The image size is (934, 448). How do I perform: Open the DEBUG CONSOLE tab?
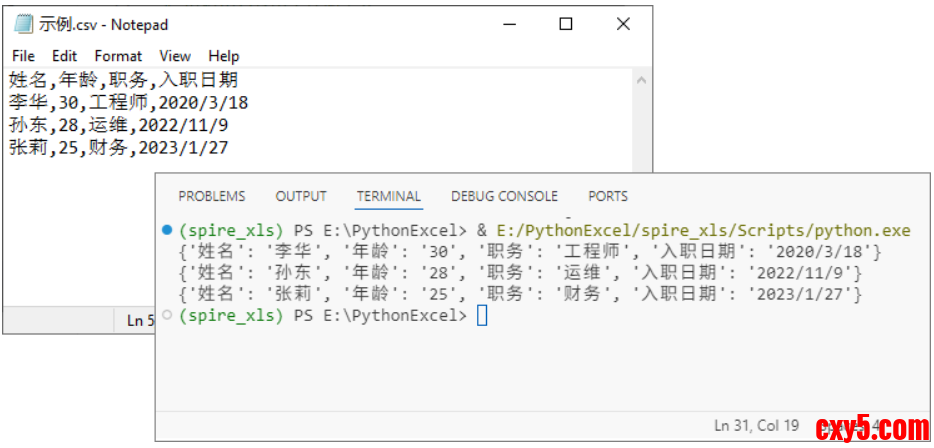point(504,196)
